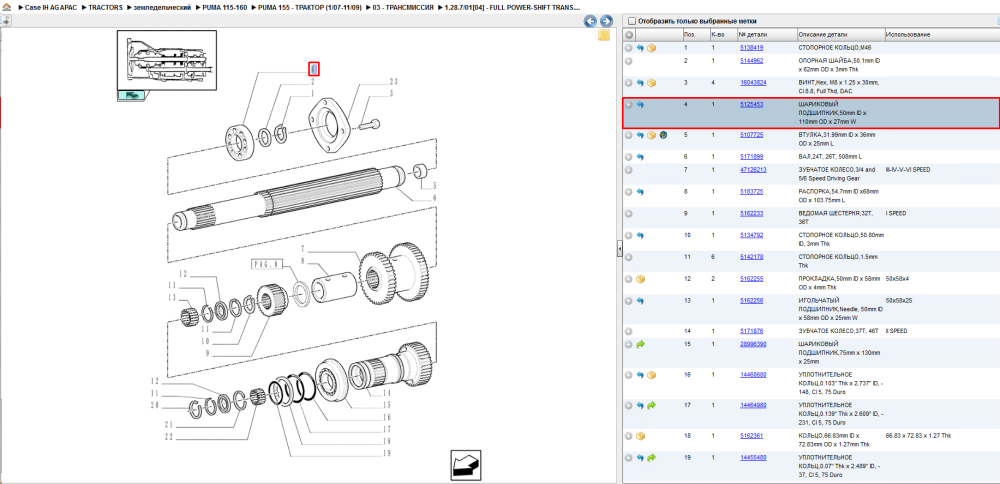This screenshot has width=1000, height=484.
Task: Click blue arrow icon for part 5138419
Action: point(640,48)
